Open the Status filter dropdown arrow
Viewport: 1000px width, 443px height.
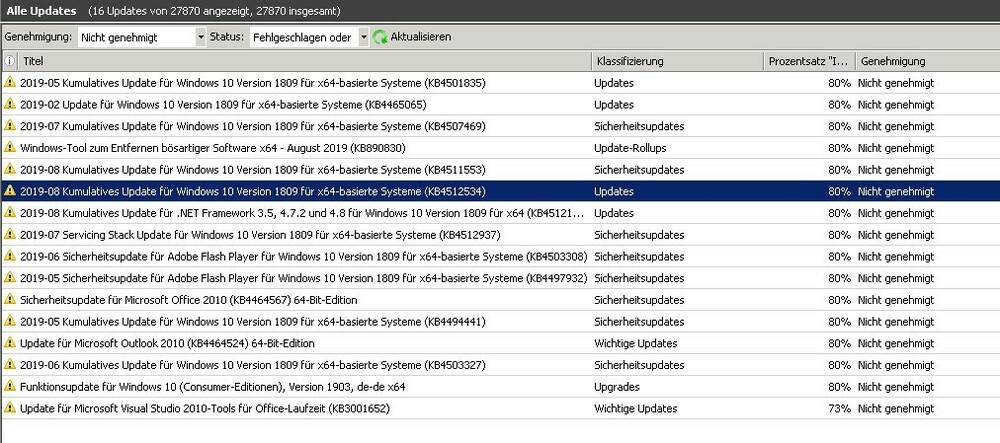coord(363,37)
